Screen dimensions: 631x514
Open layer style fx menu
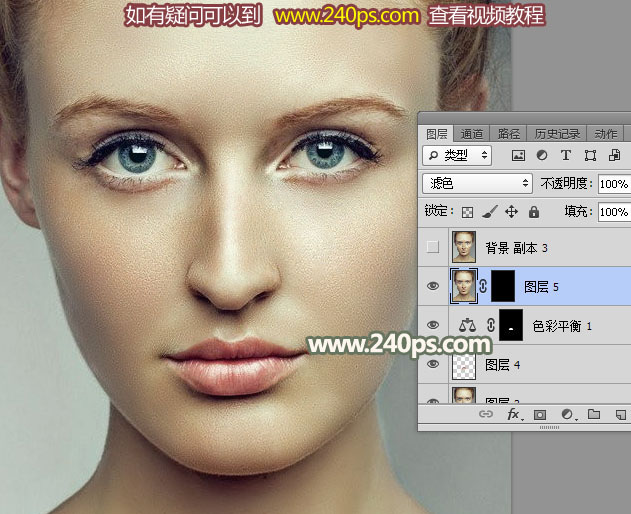point(515,414)
